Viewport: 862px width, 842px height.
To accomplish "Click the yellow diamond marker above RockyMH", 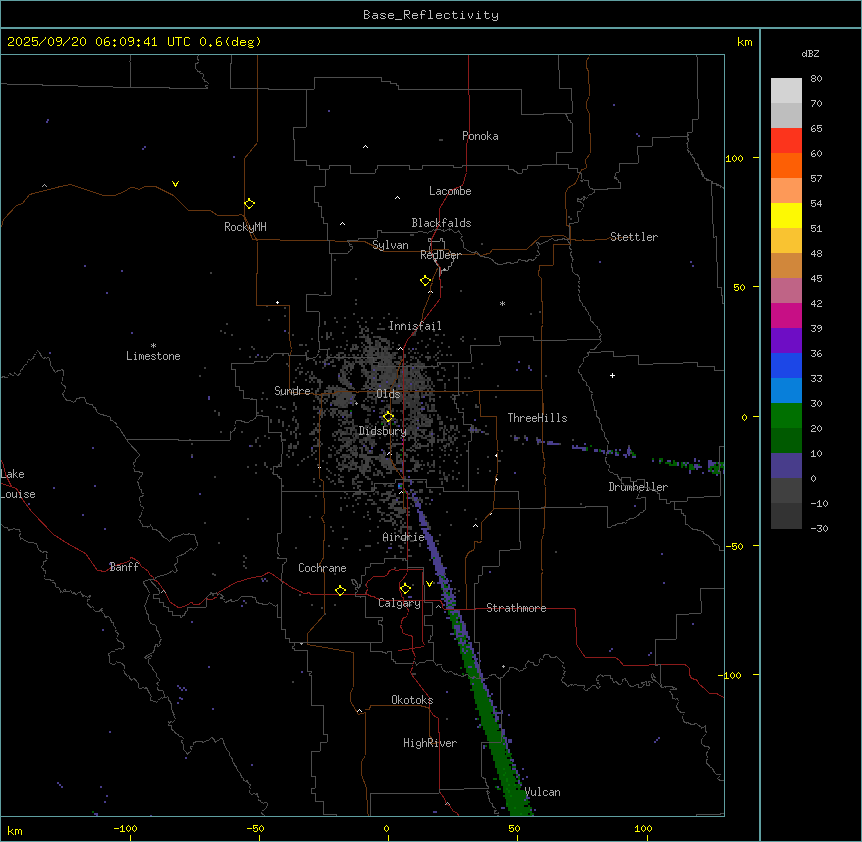I will [249, 203].
